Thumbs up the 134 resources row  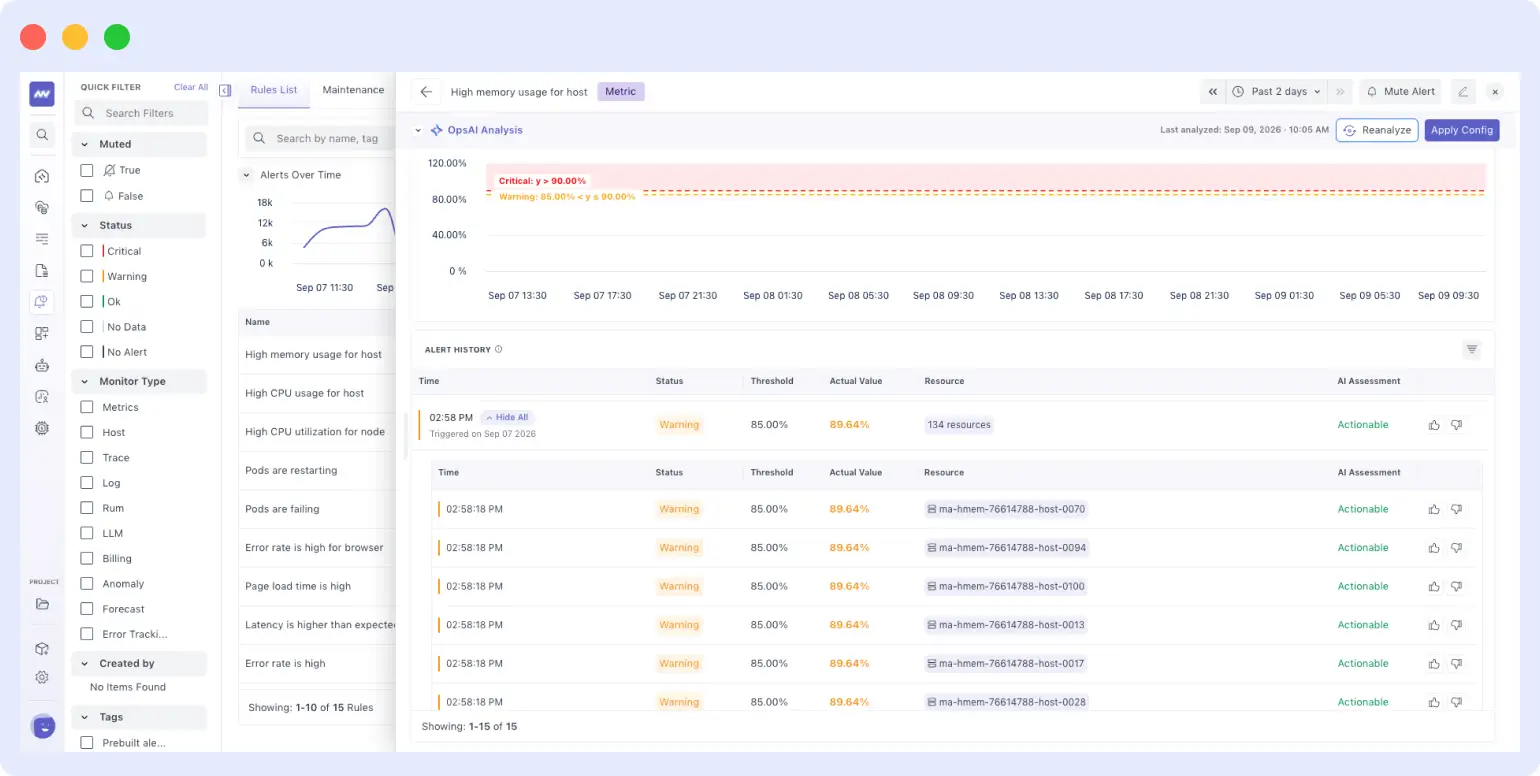pos(1434,425)
